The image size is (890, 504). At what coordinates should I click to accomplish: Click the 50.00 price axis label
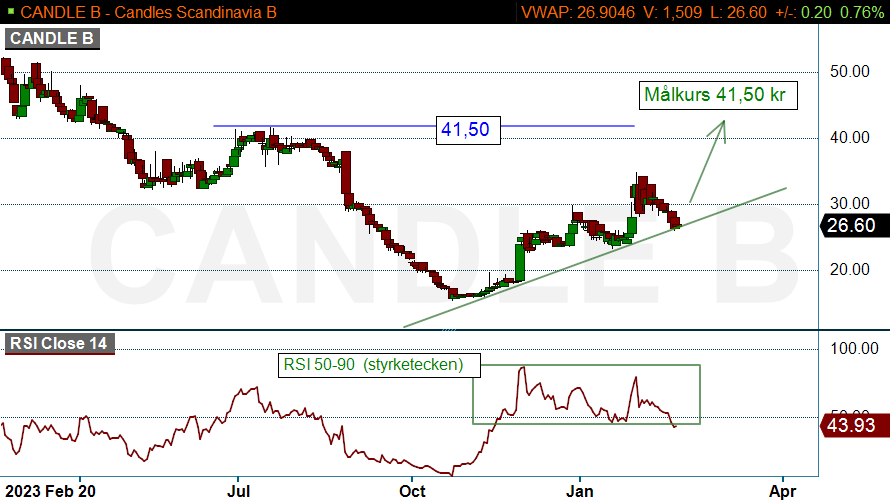pos(850,72)
